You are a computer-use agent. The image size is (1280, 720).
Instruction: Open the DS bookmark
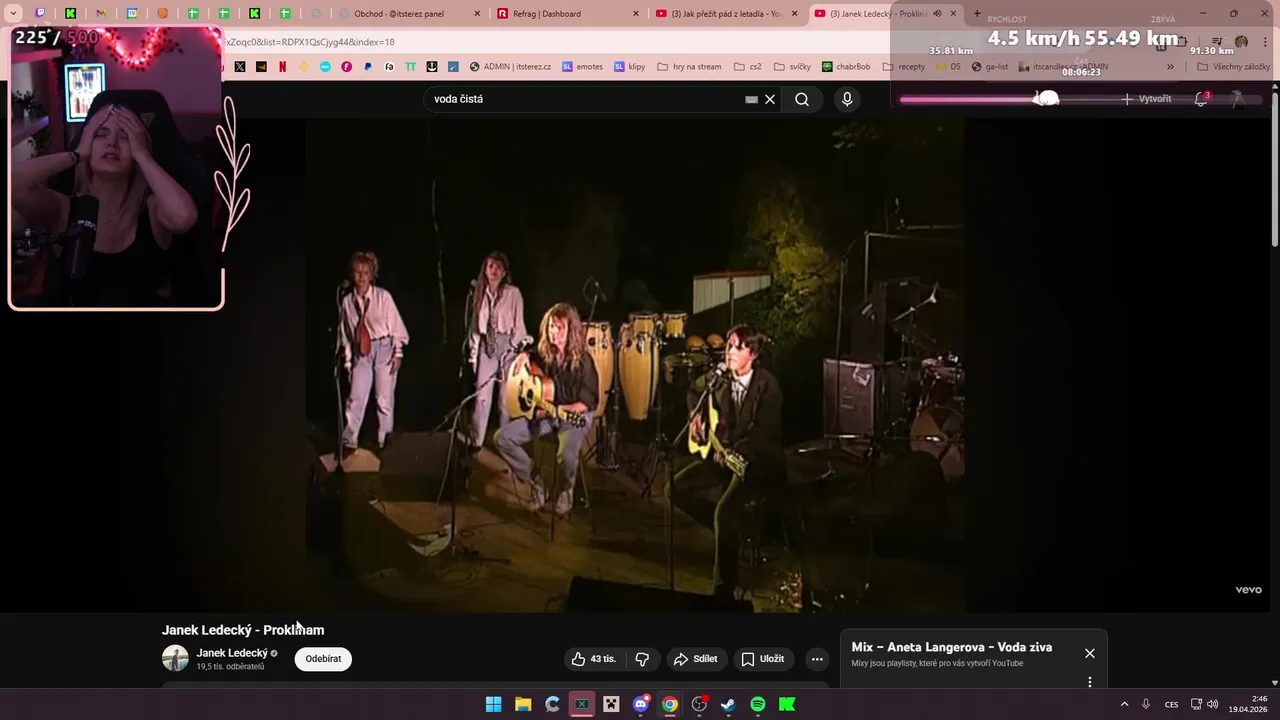point(948,67)
